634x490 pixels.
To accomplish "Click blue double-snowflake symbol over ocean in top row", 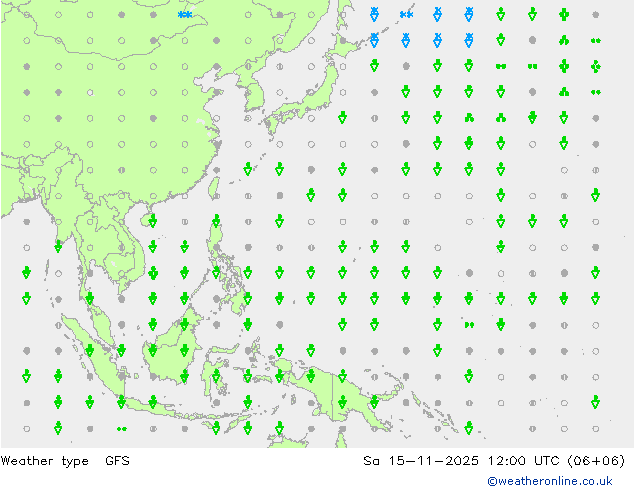I will click(406, 15).
